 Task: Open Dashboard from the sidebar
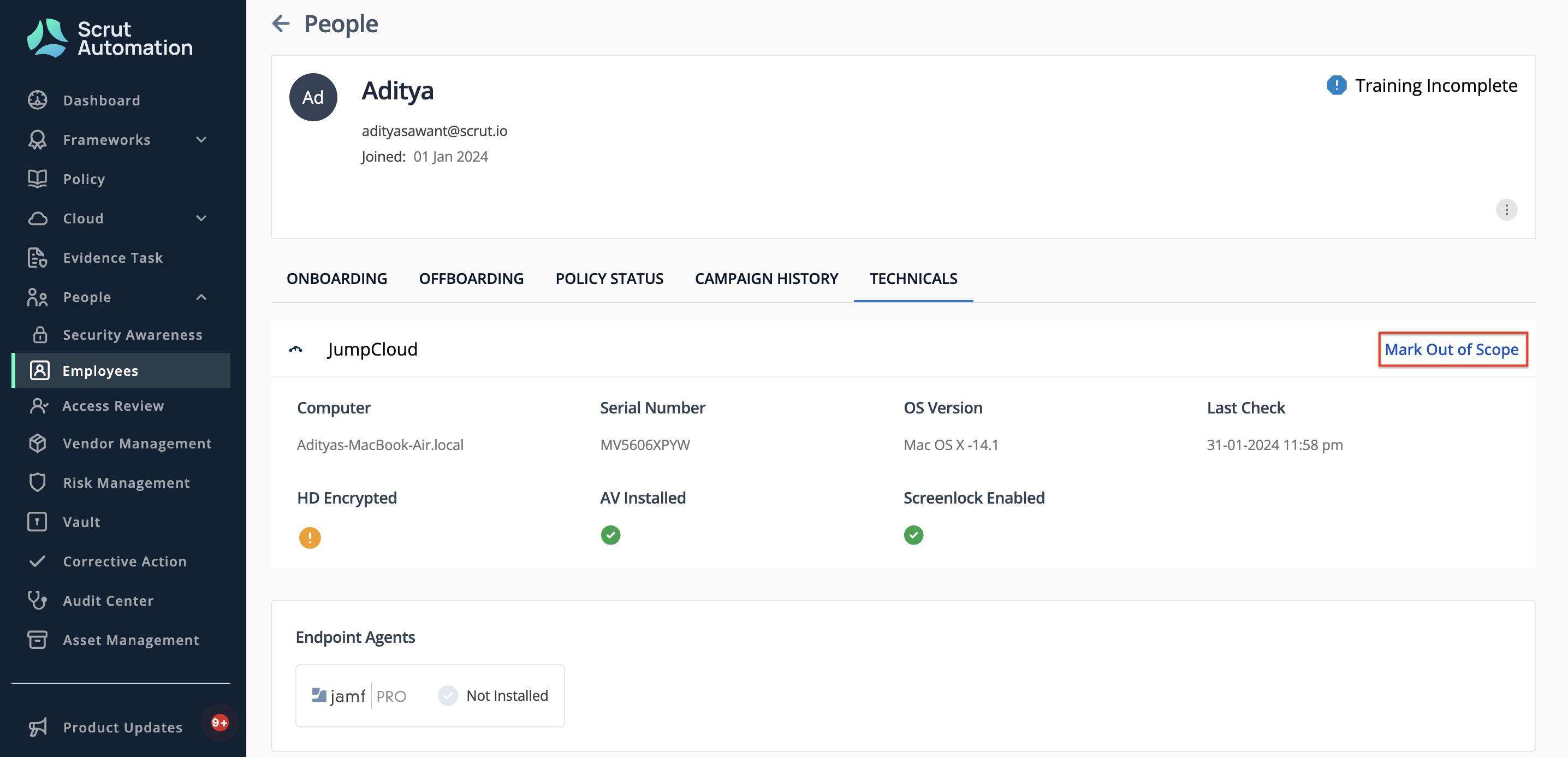[102, 100]
